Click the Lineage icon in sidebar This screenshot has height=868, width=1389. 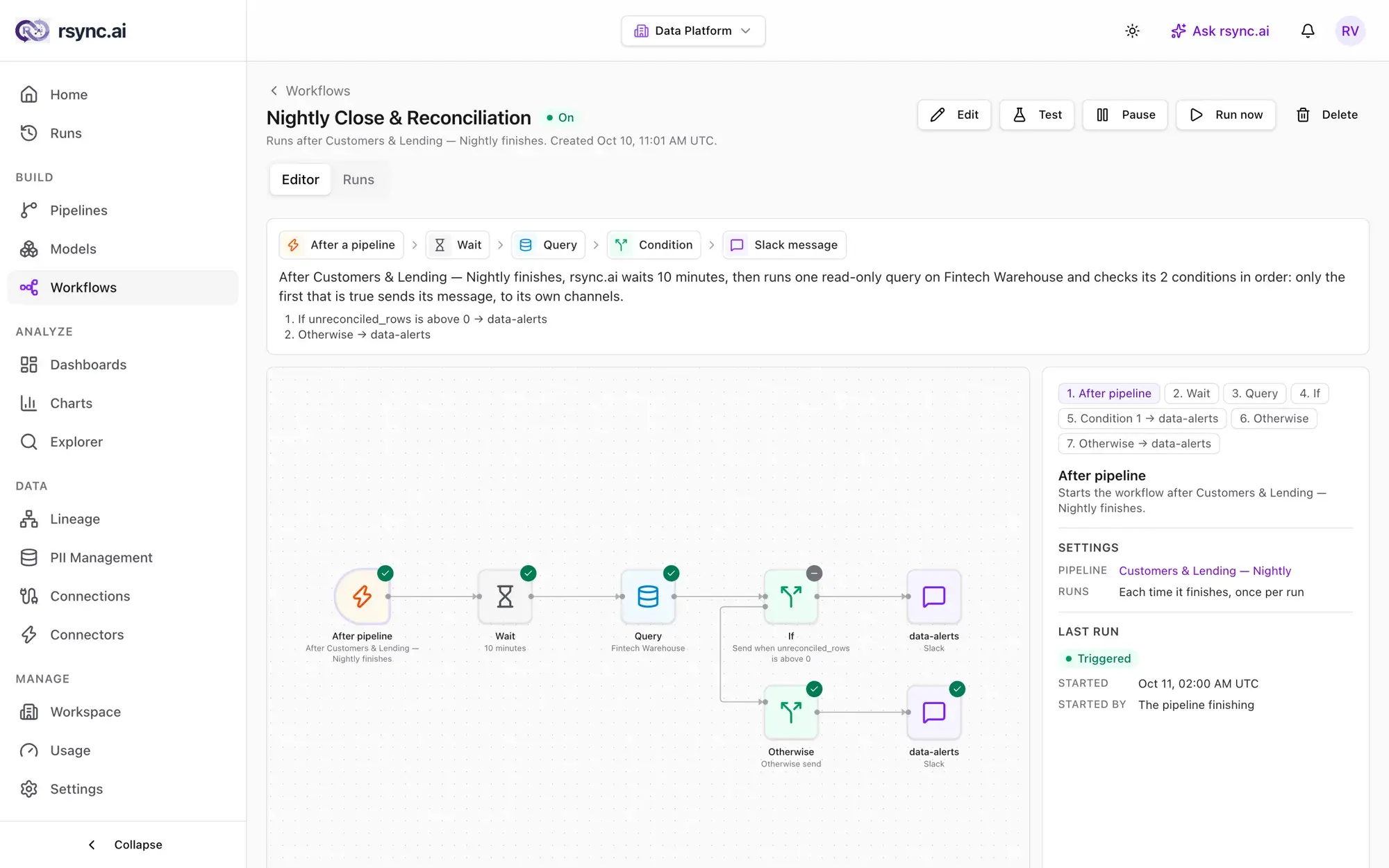(x=28, y=519)
